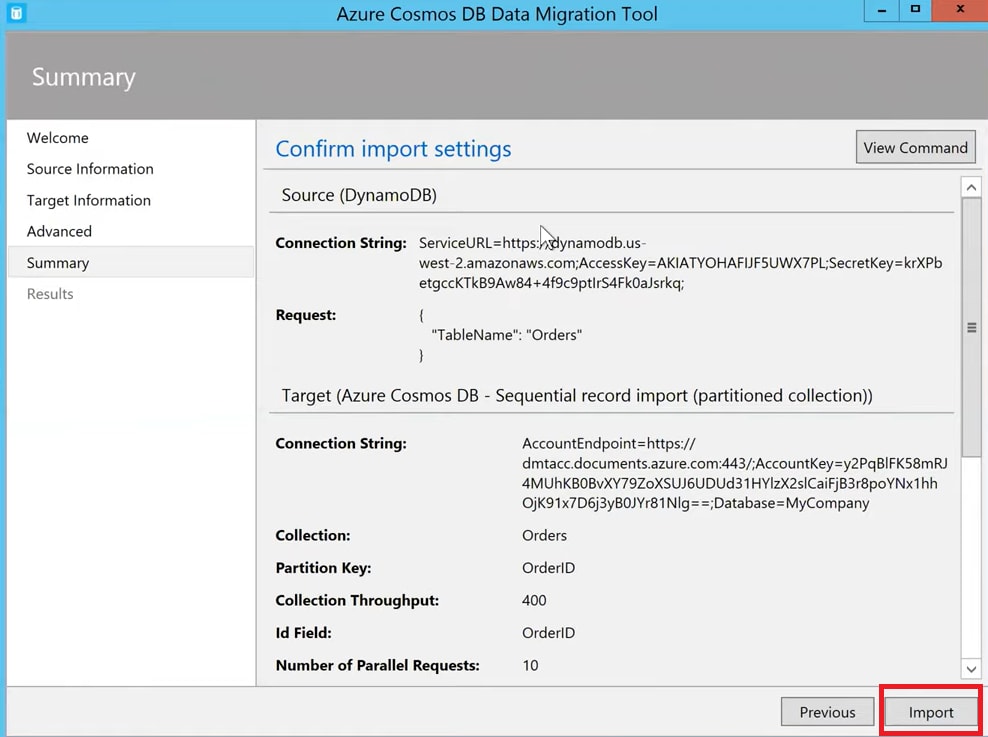Click the app icon in title bar
Viewport: 988px width, 737px height.
point(16,12)
